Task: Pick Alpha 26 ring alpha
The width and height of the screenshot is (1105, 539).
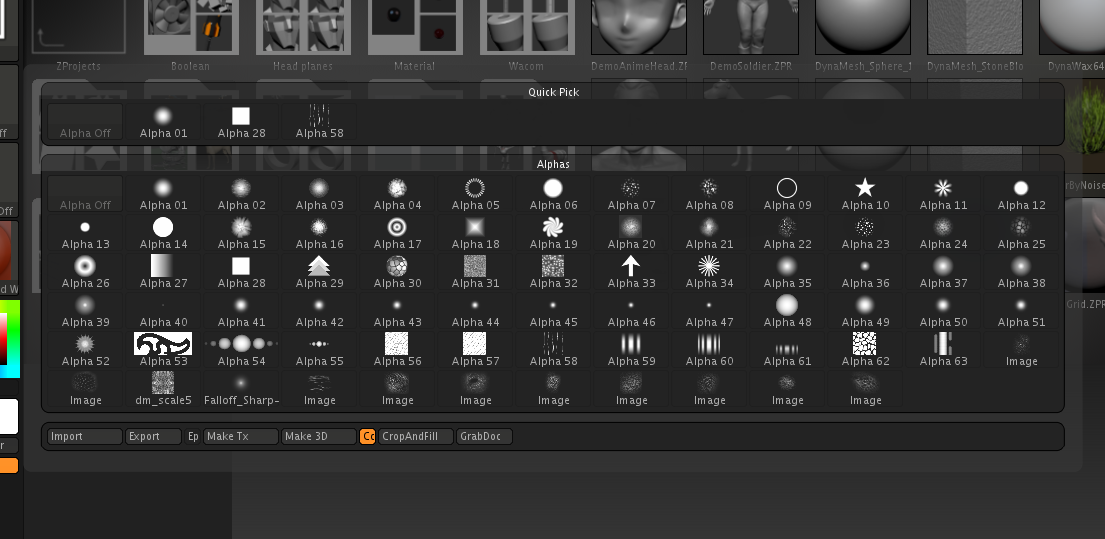Action: click(x=85, y=272)
